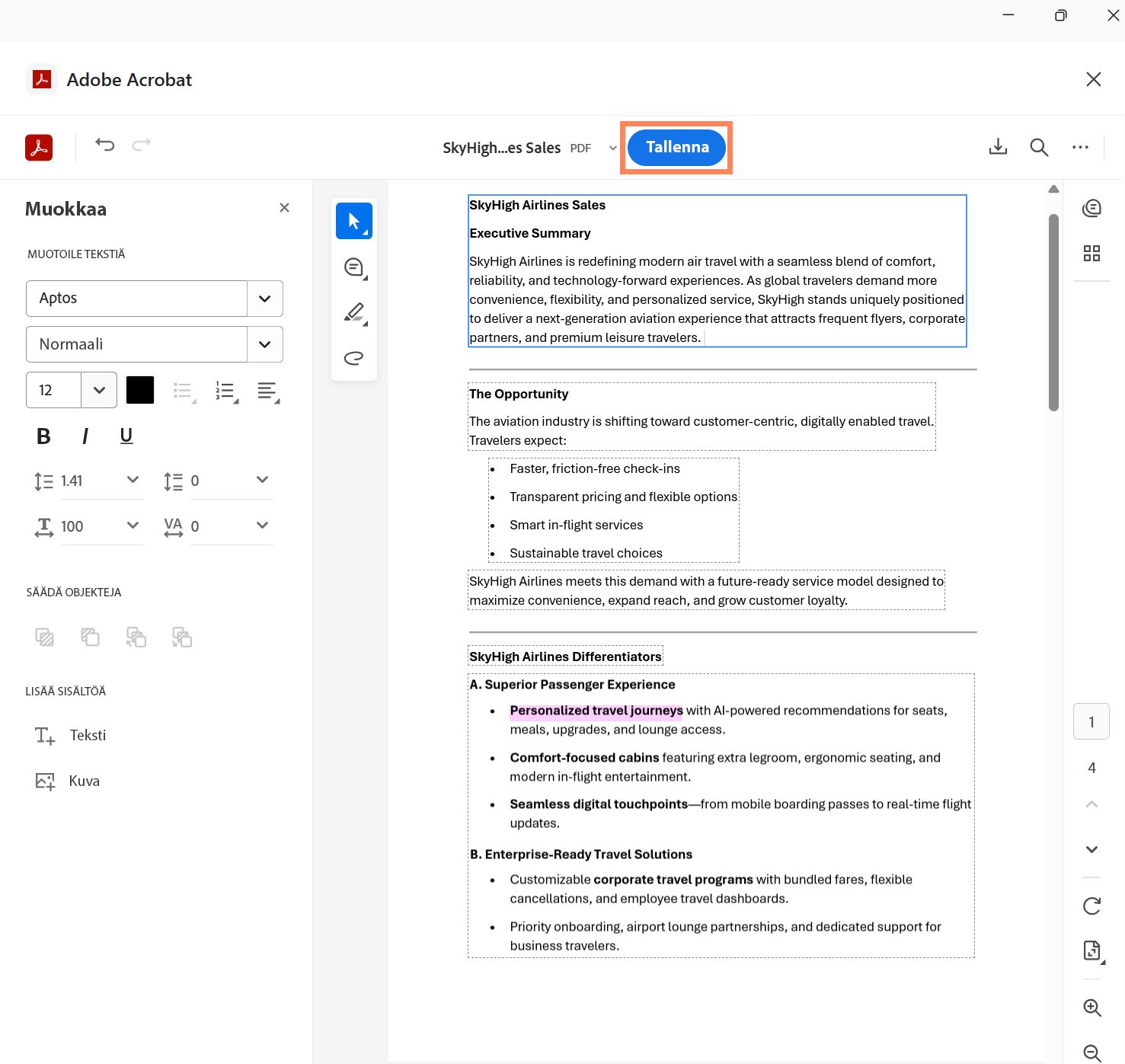Click the Tallenna save button
Image resolution: width=1125 pixels, height=1064 pixels.
pyautogui.click(x=676, y=147)
